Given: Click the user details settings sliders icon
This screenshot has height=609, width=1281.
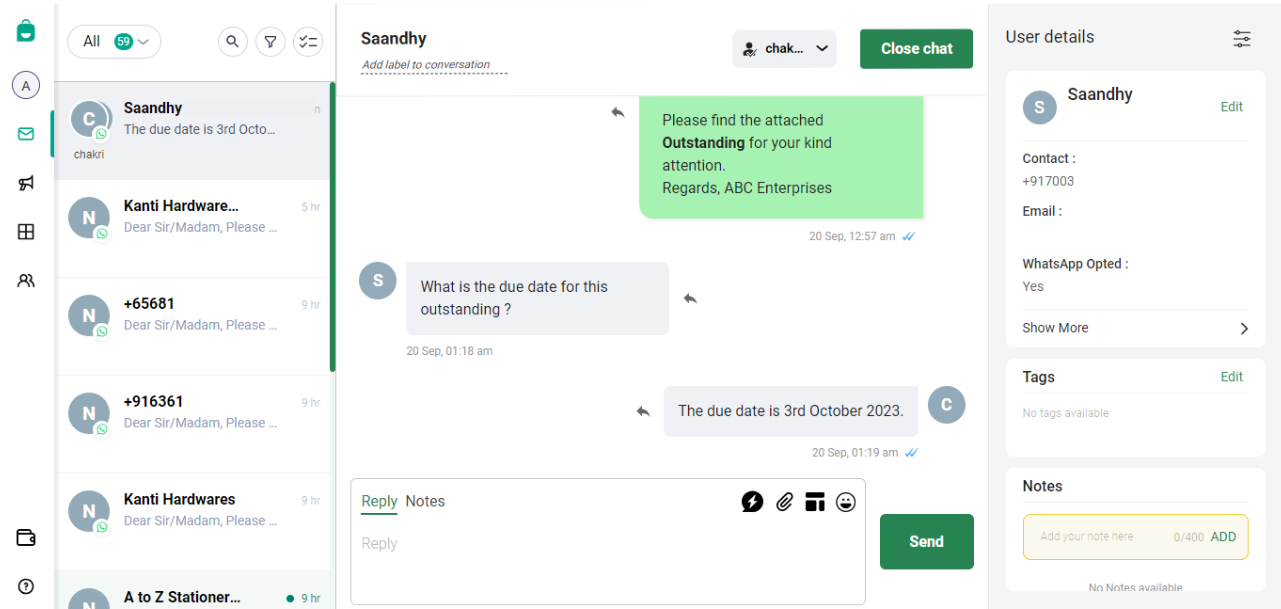Looking at the screenshot, I should point(1241,38).
